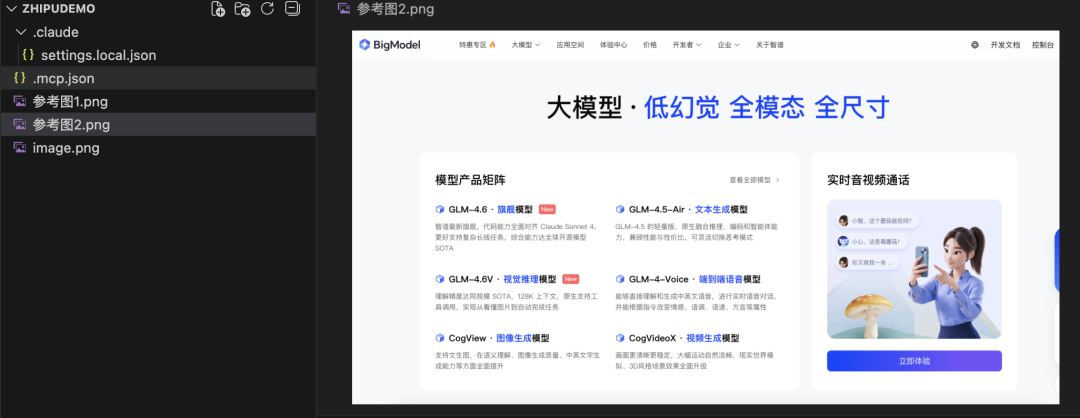Click the 实时音视频通话 heading
Screen dimensions: 1080x418
(868, 180)
